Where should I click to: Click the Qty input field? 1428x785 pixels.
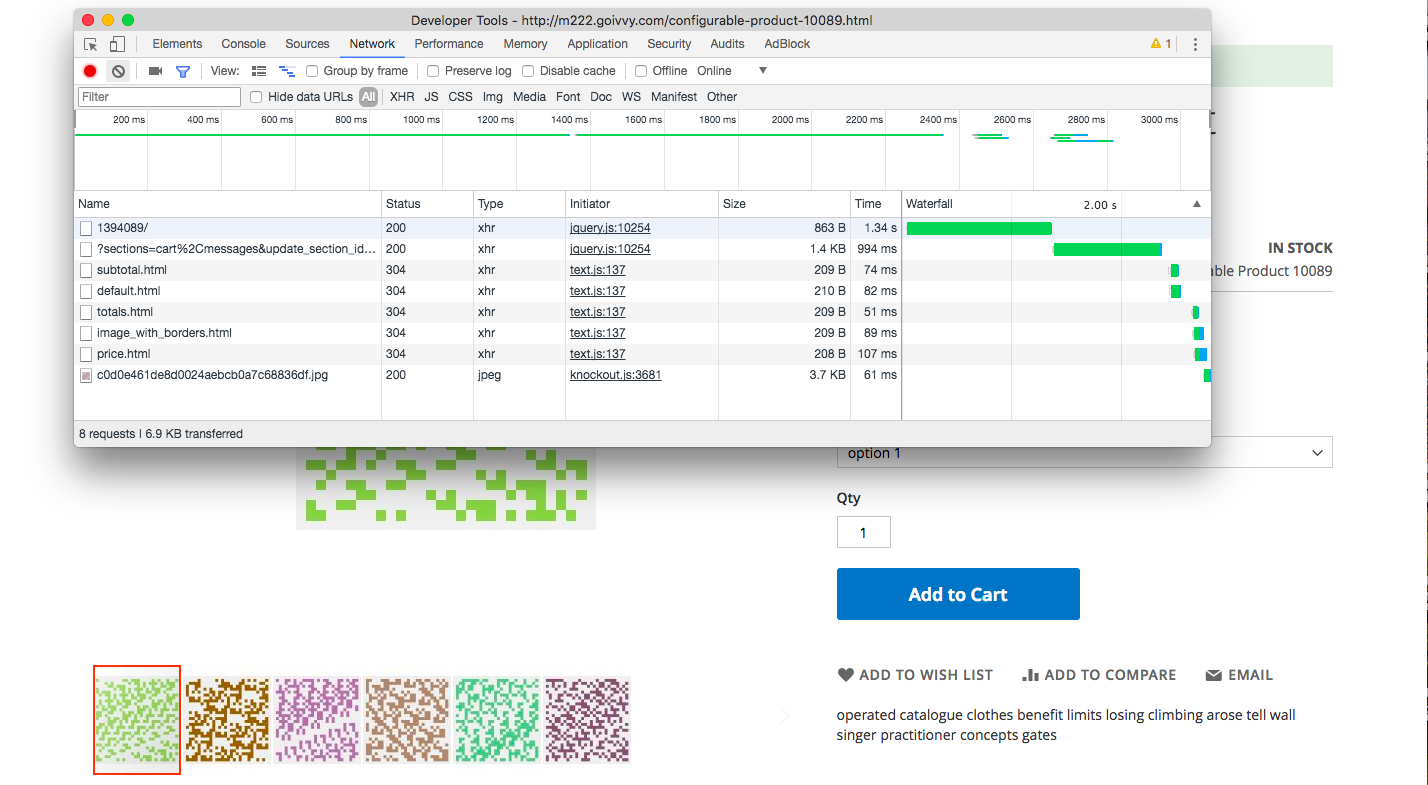pos(863,532)
